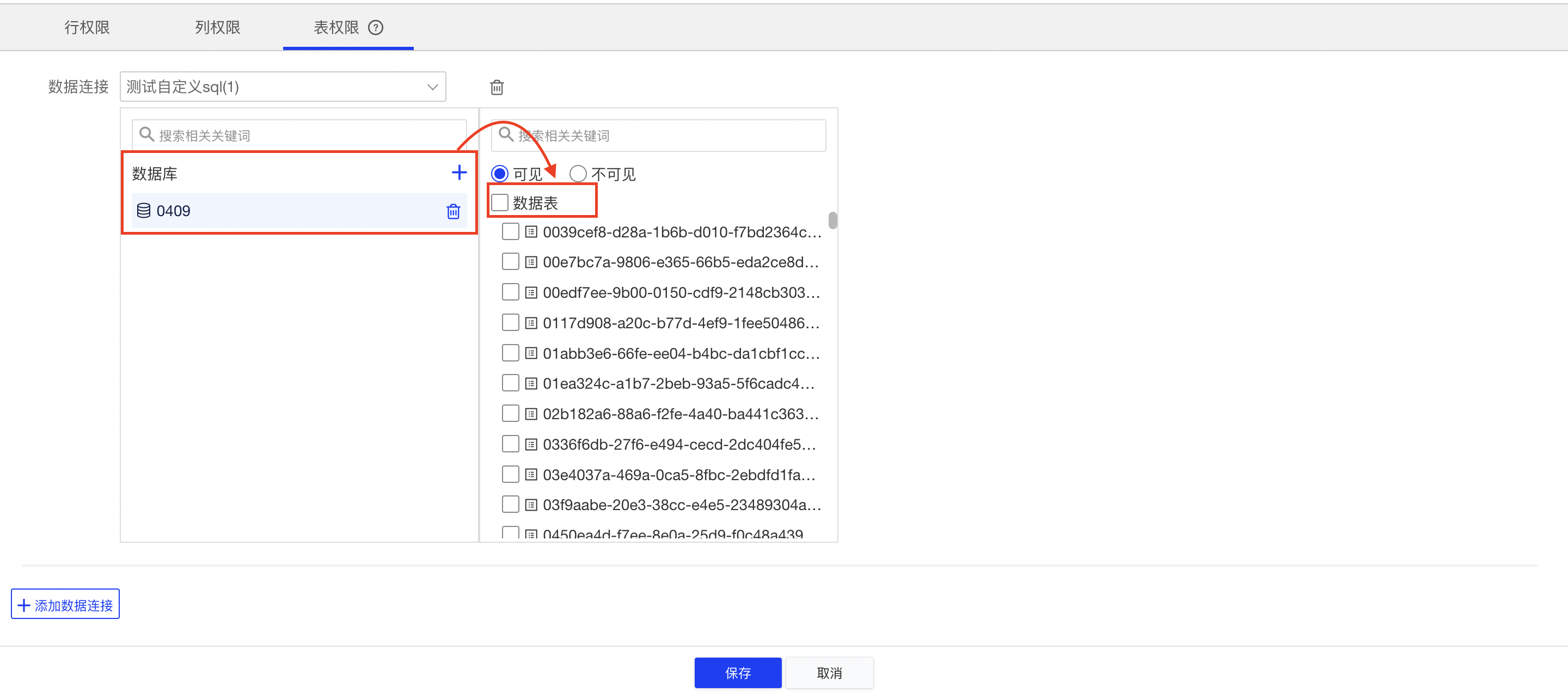
Task: Click the 保存 button
Action: 737,672
